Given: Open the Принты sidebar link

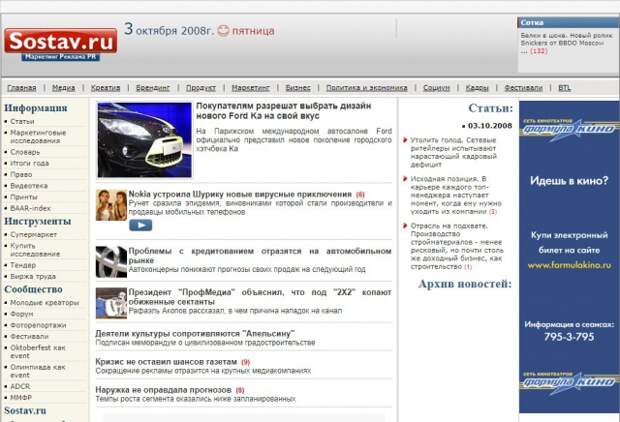Looking at the screenshot, I should pyautogui.click(x=24, y=197).
